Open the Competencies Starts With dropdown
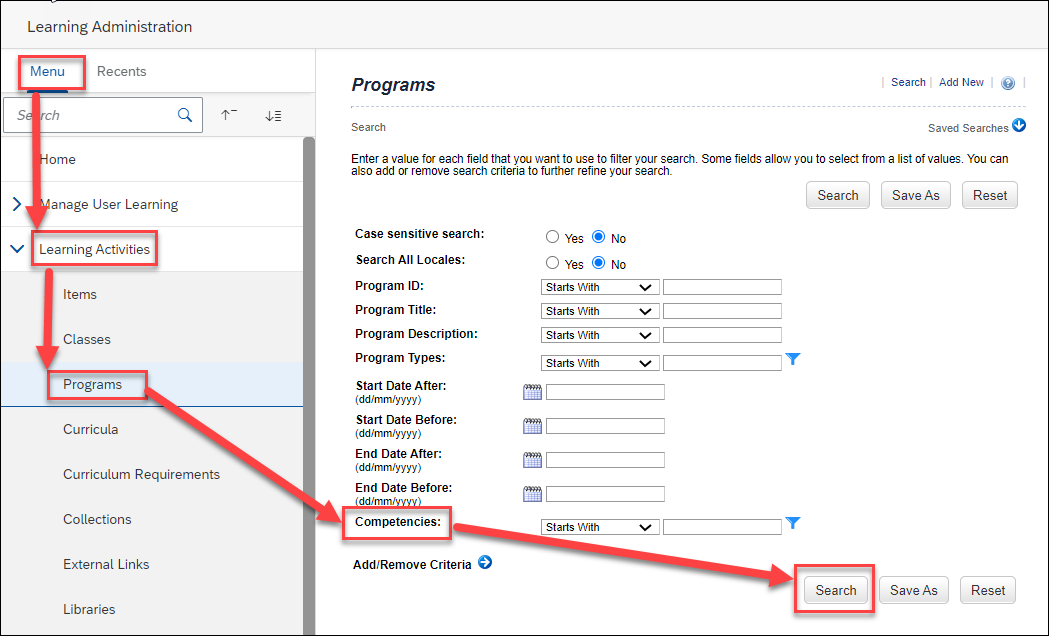Screen dimensions: 1049x636 point(598,526)
